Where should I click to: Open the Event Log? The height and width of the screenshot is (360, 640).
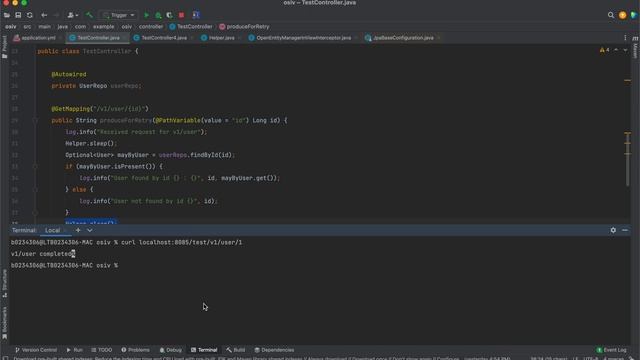(611, 350)
